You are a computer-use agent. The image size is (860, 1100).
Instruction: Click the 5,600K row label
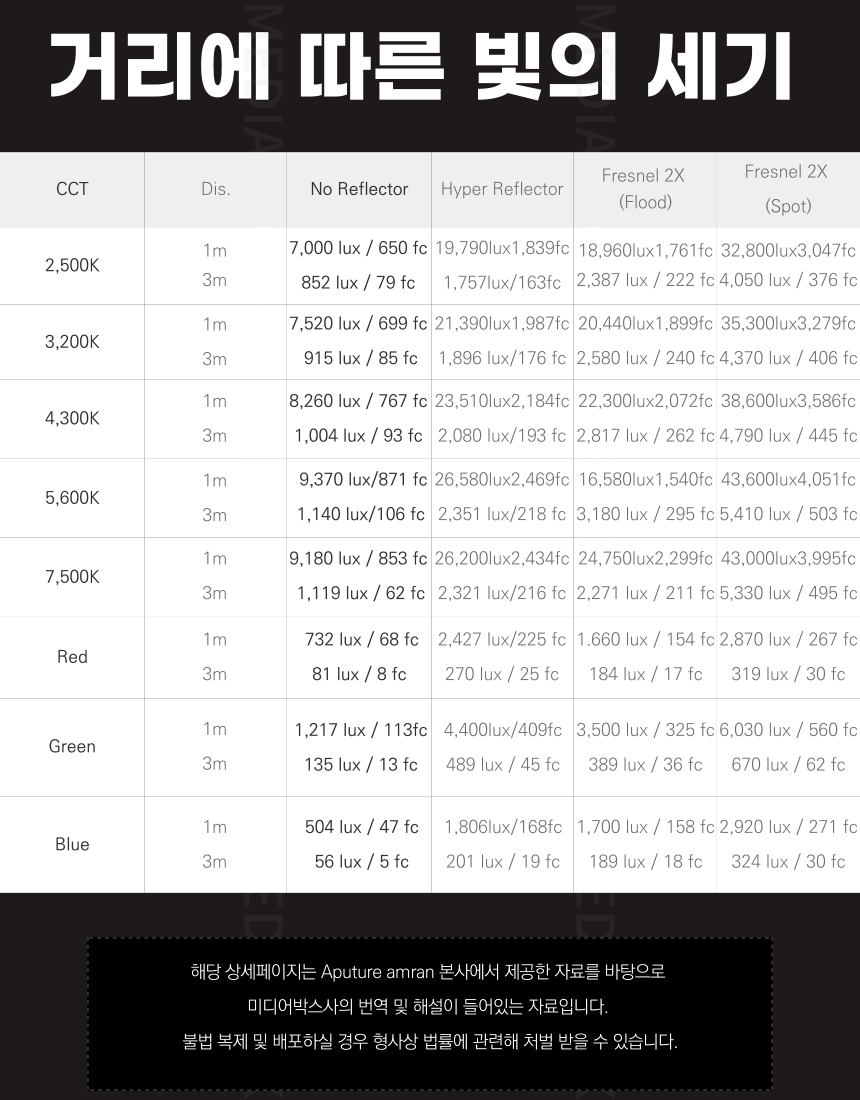(72, 497)
